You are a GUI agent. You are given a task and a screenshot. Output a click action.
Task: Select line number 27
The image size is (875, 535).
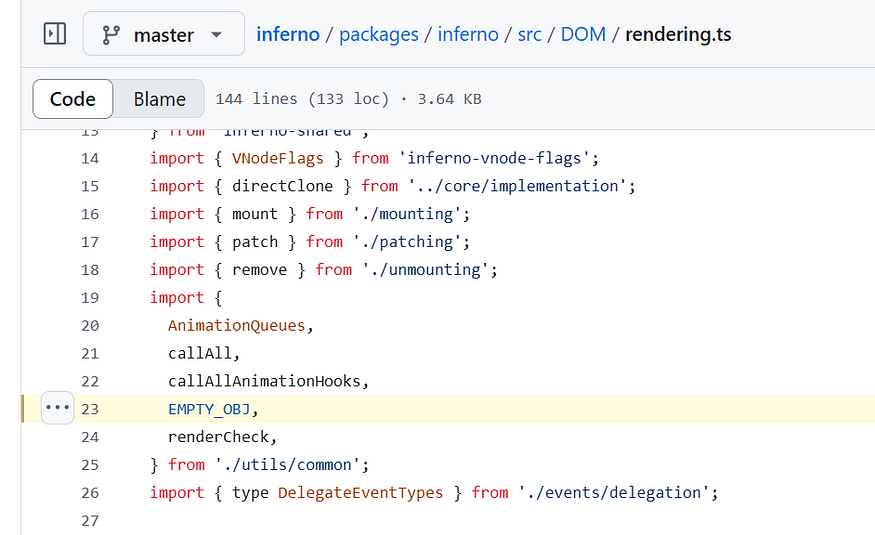90,521
